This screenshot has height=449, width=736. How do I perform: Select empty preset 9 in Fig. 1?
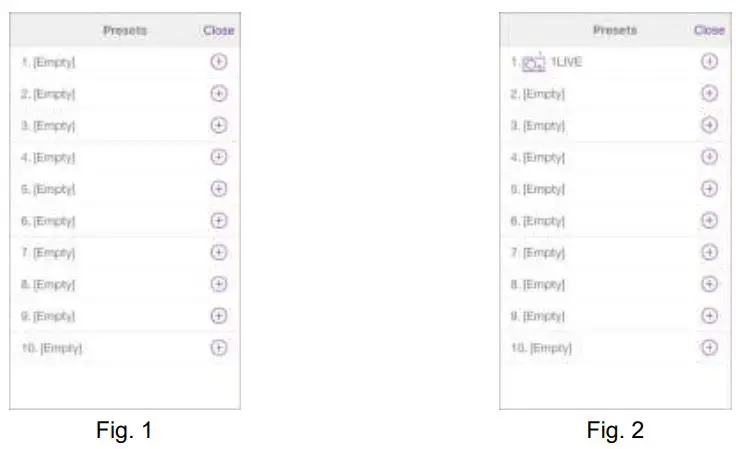49,317
